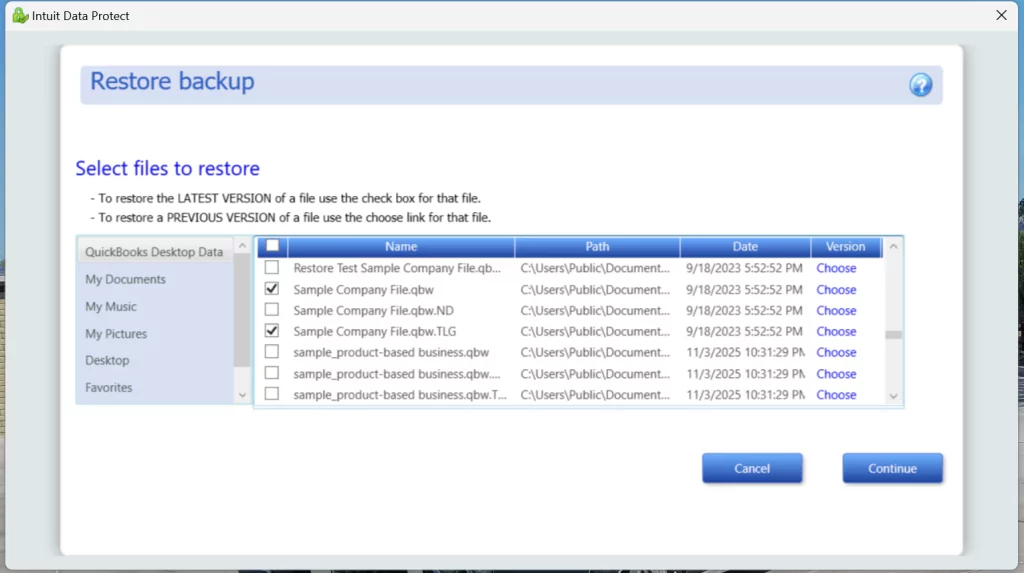The height and width of the screenshot is (573, 1024).
Task: Check sample_product-based business.qbw checkbox
Action: click(272, 352)
